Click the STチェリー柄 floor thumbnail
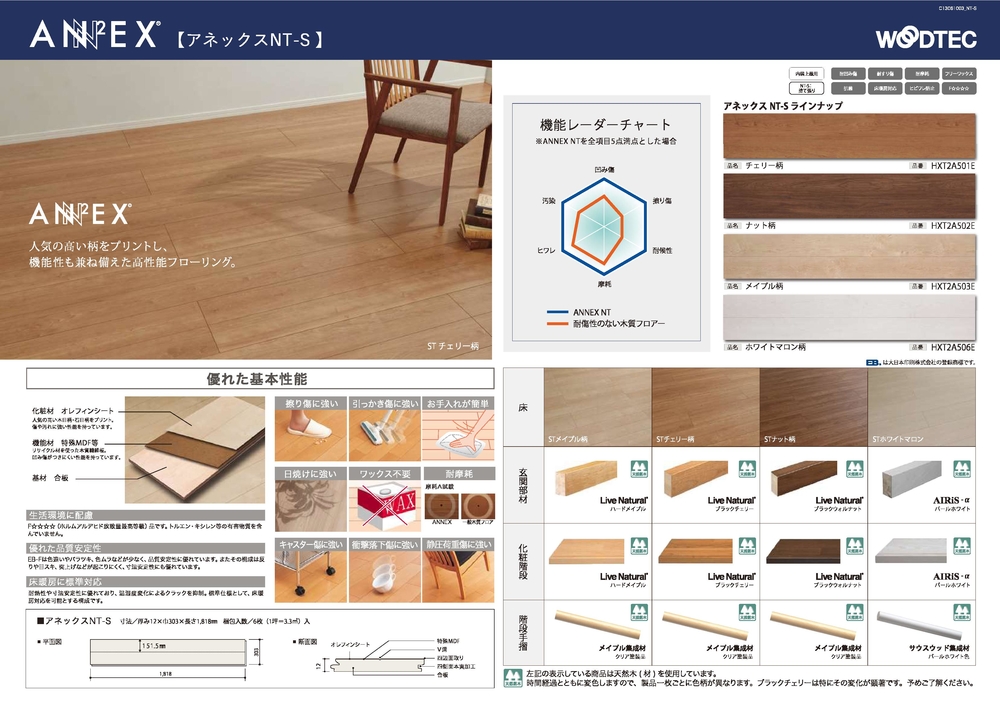Image resolution: width=1000 pixels, height=707 pixels. click(x=705, y=407)
